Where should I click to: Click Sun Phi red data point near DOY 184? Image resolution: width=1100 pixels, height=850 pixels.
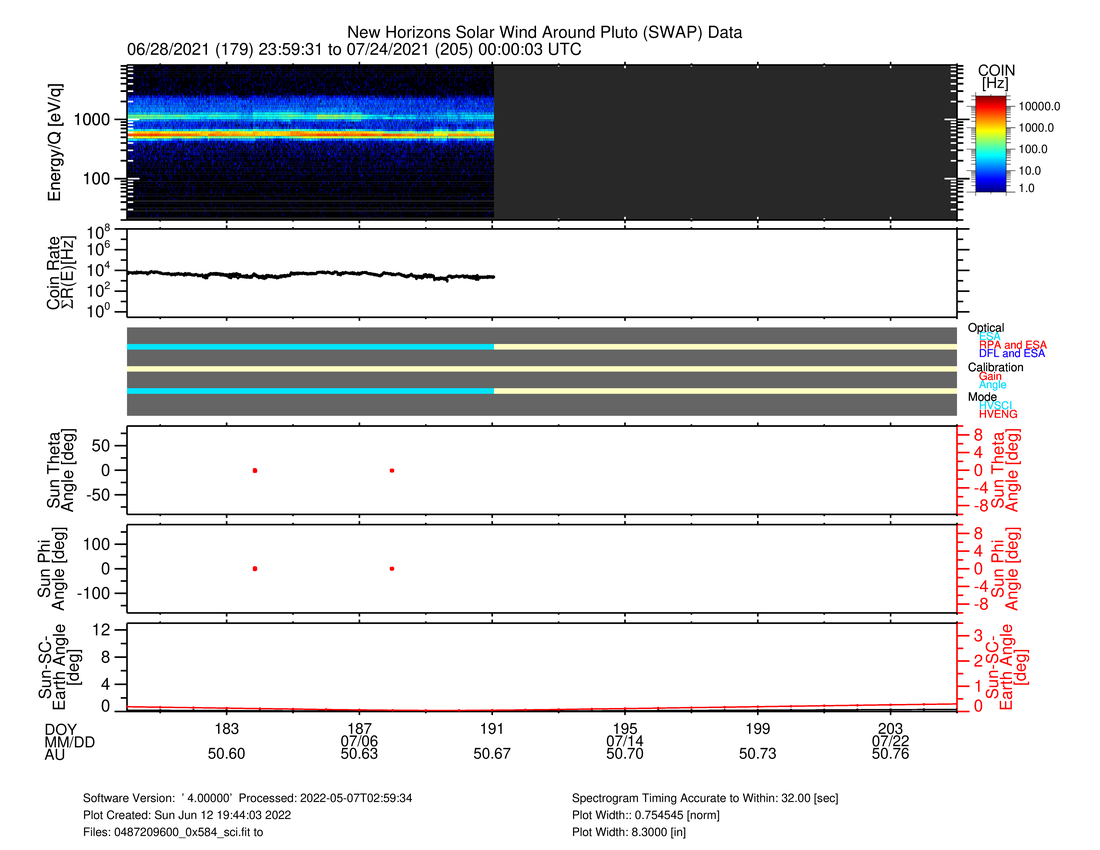click(255, 568)
